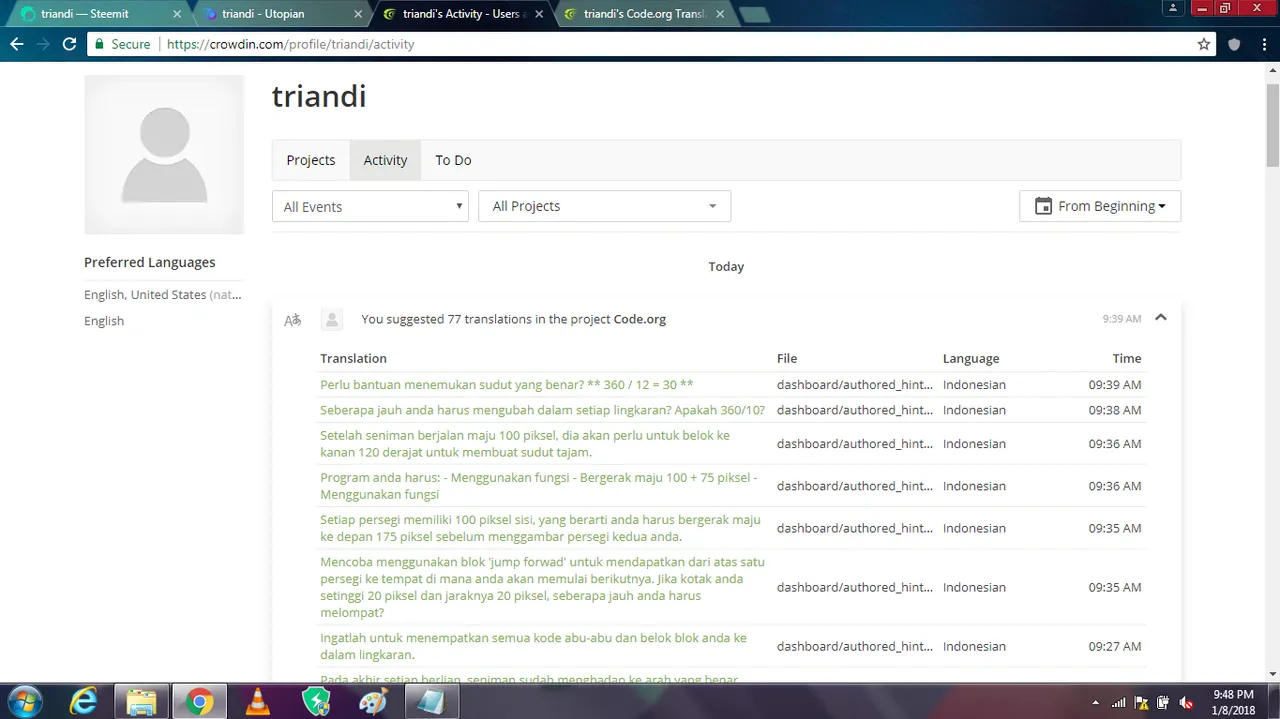The height and width of the screenshot is (719, 1280).
Task: Click the Language column header
Action: (971, 358)
